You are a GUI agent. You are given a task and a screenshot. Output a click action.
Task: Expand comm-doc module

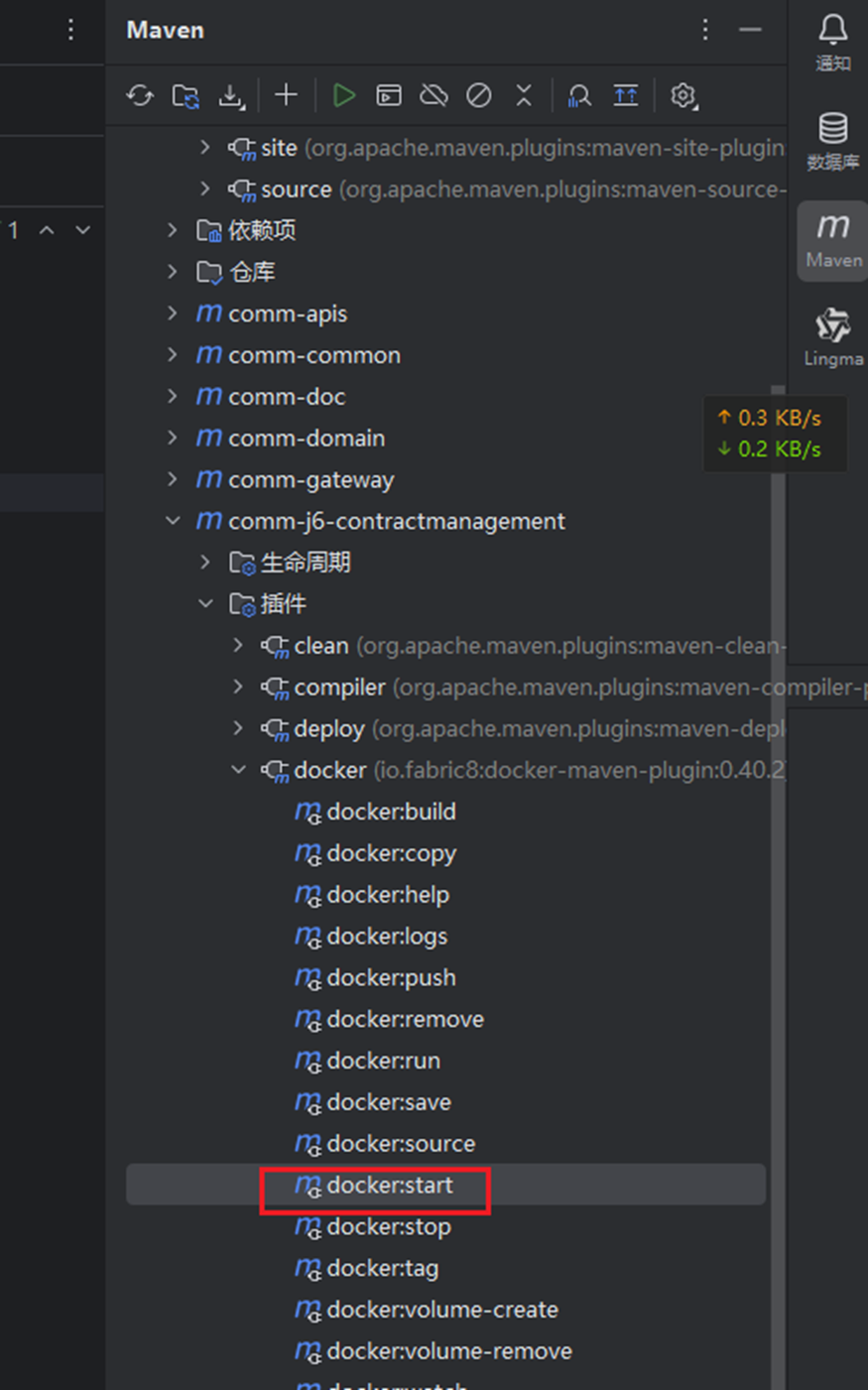pyautogui.click(x=173, y=396)
